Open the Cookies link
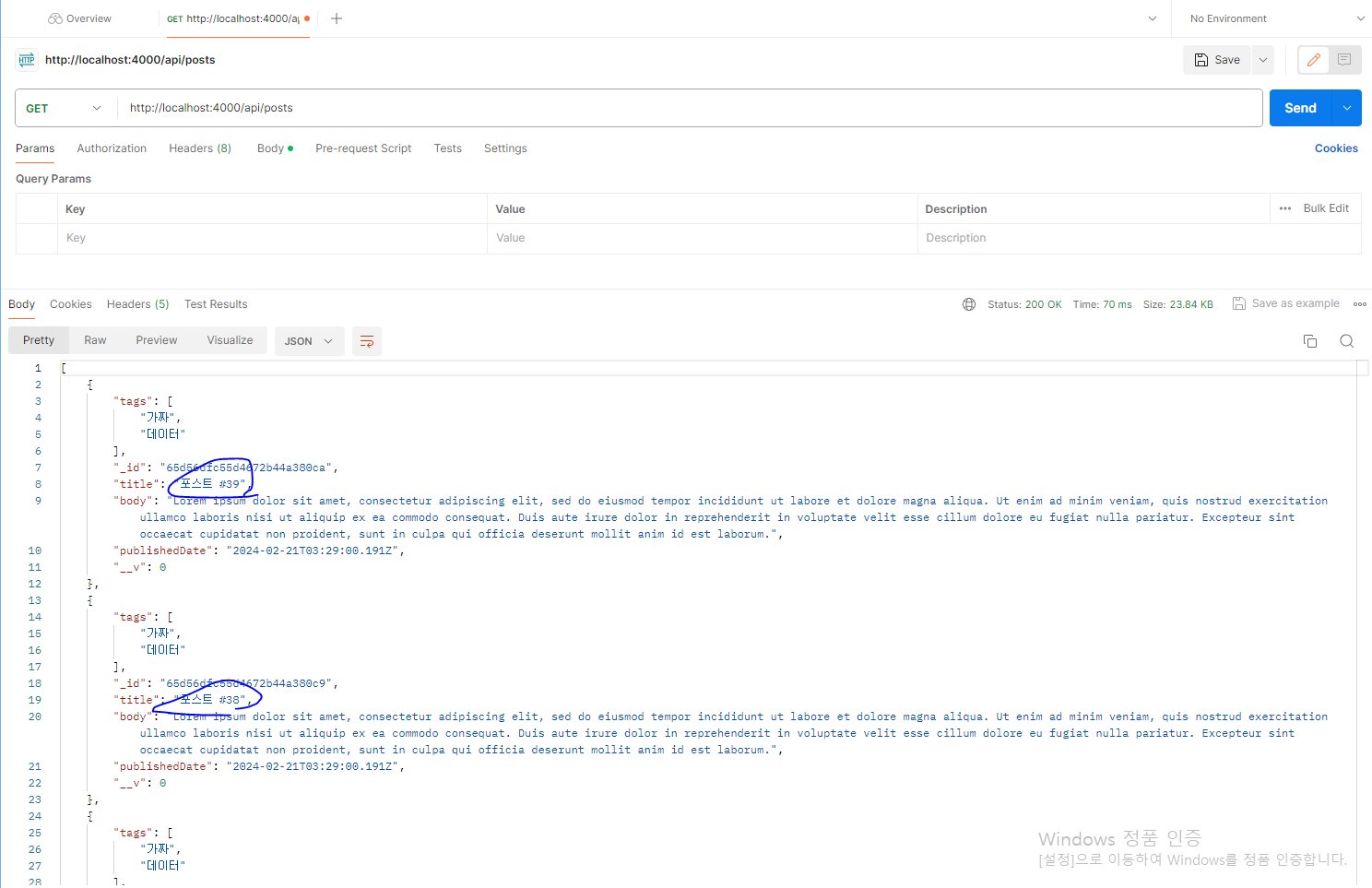The width and height of the screenshot is (1372, 888). (x=1336, y=148)
